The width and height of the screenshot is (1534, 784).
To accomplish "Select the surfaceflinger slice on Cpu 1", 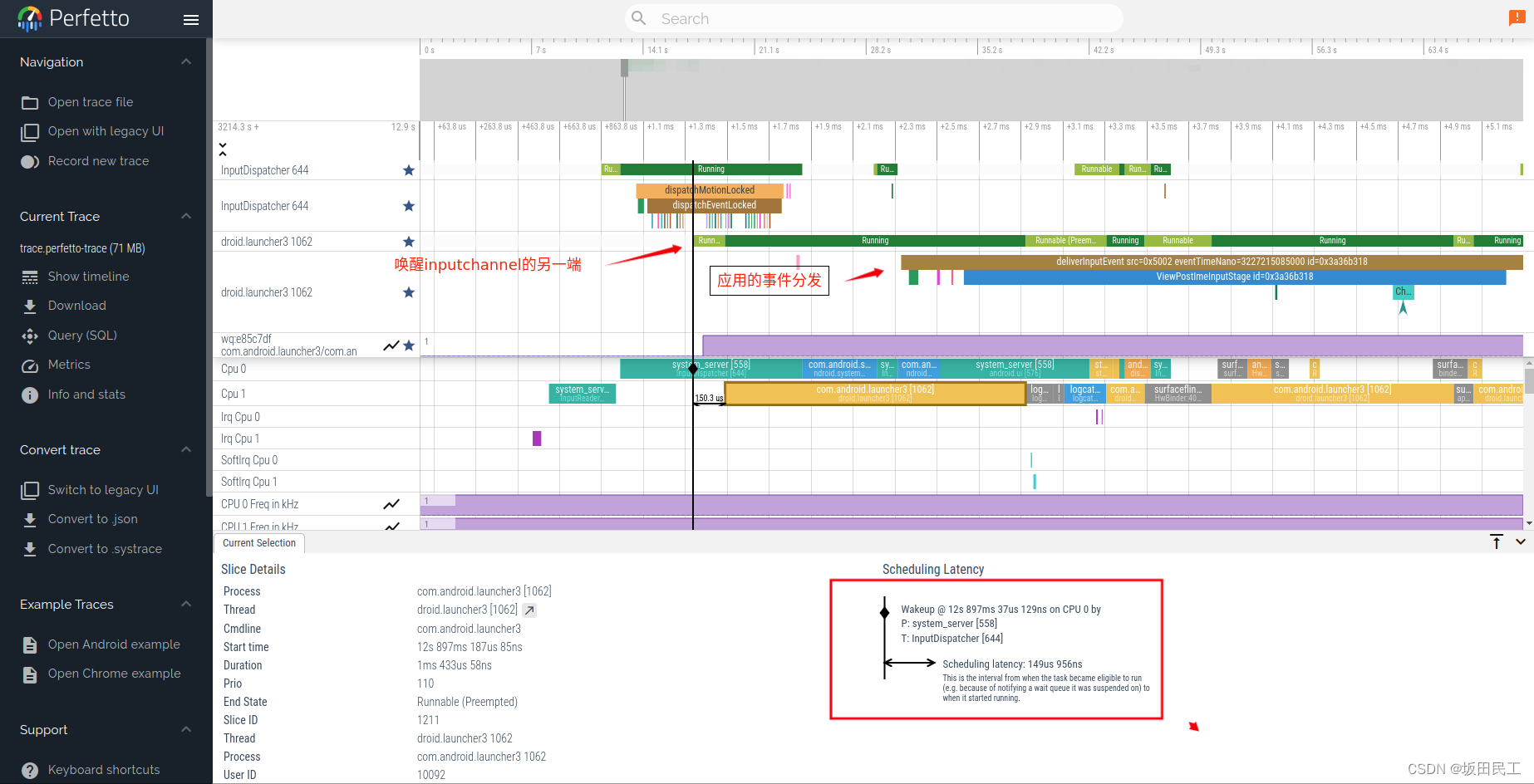I will 1178,394.
